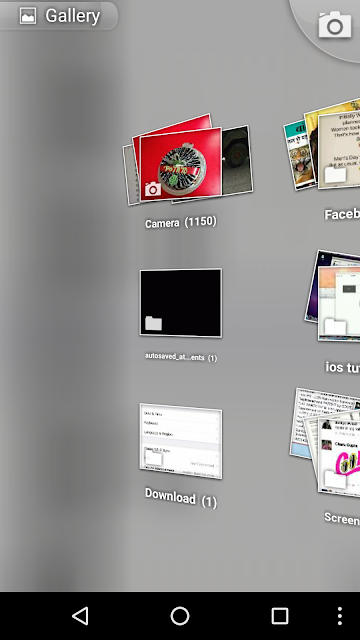360x640 pixels.
Task: Tap the Gallery title label
Action: click(73, 16)
